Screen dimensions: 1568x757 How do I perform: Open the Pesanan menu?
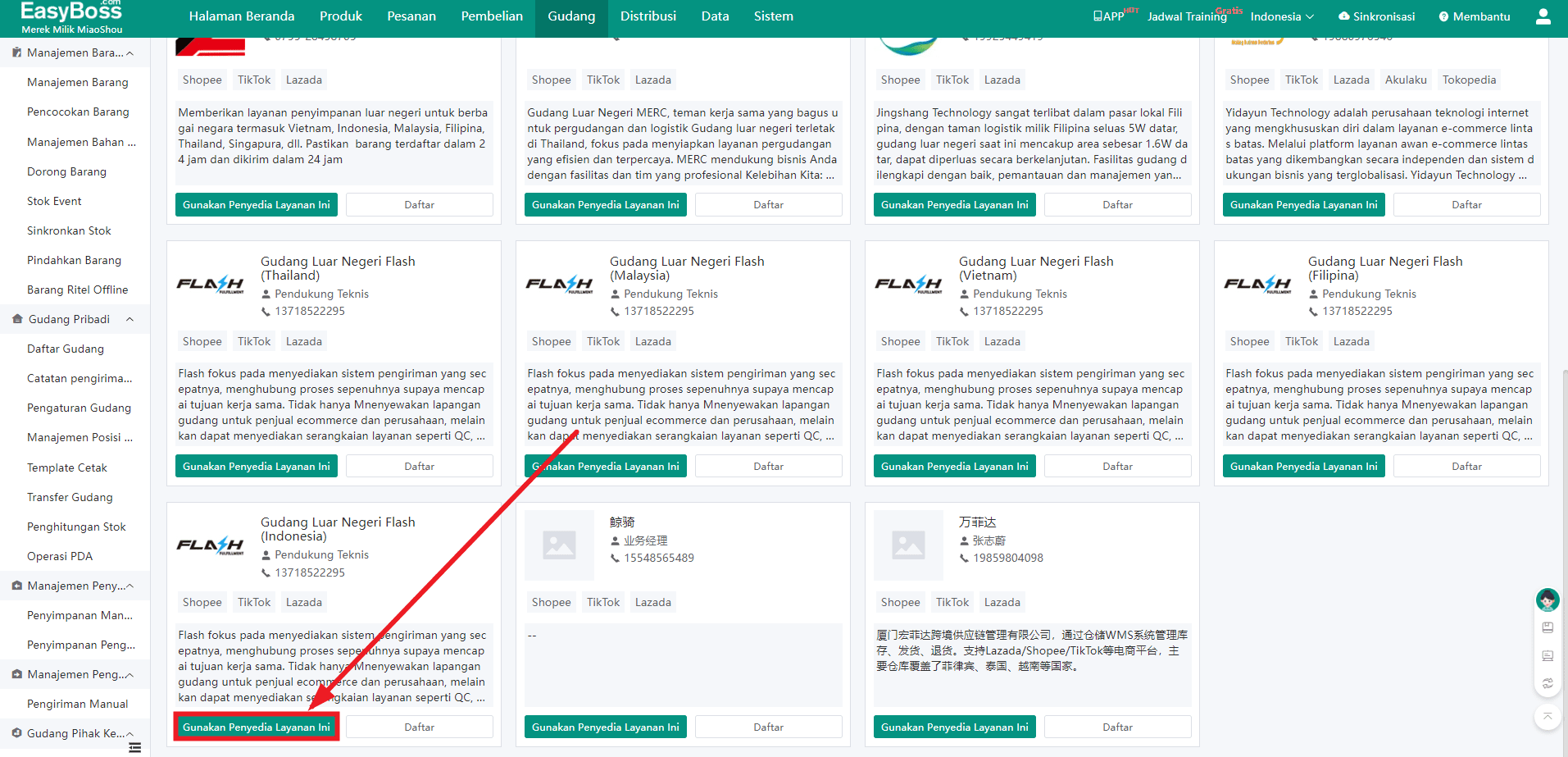pos(411,16)
